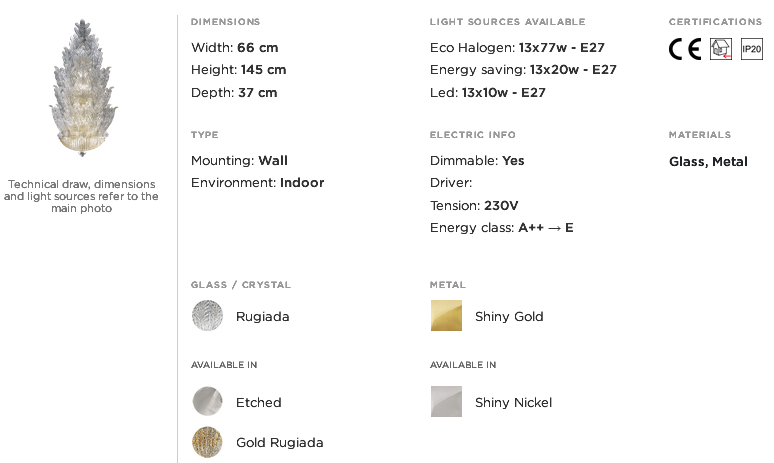Choose the Etched glass finish swatch

tap(207, 401)
